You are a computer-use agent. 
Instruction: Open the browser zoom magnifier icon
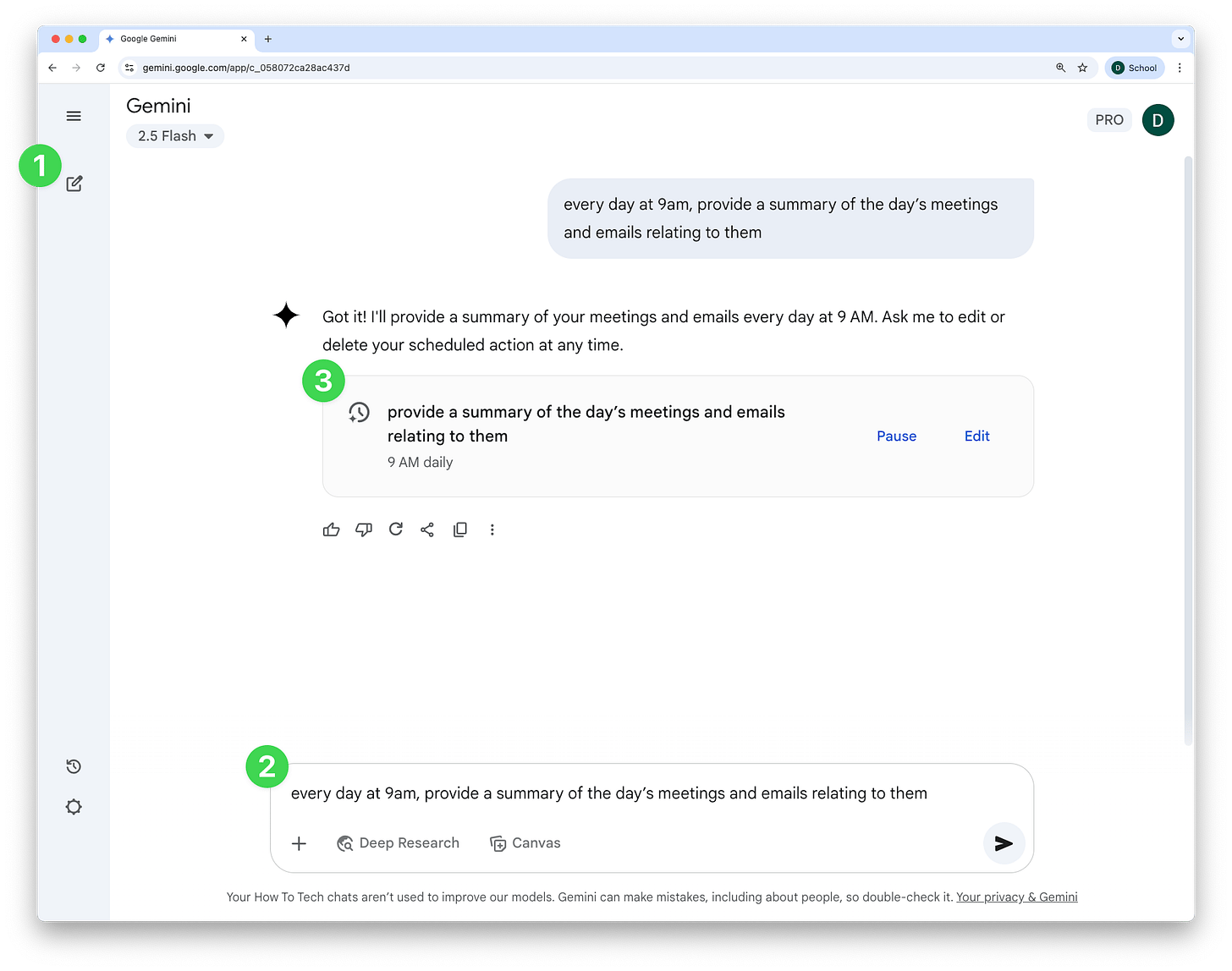1060,68
